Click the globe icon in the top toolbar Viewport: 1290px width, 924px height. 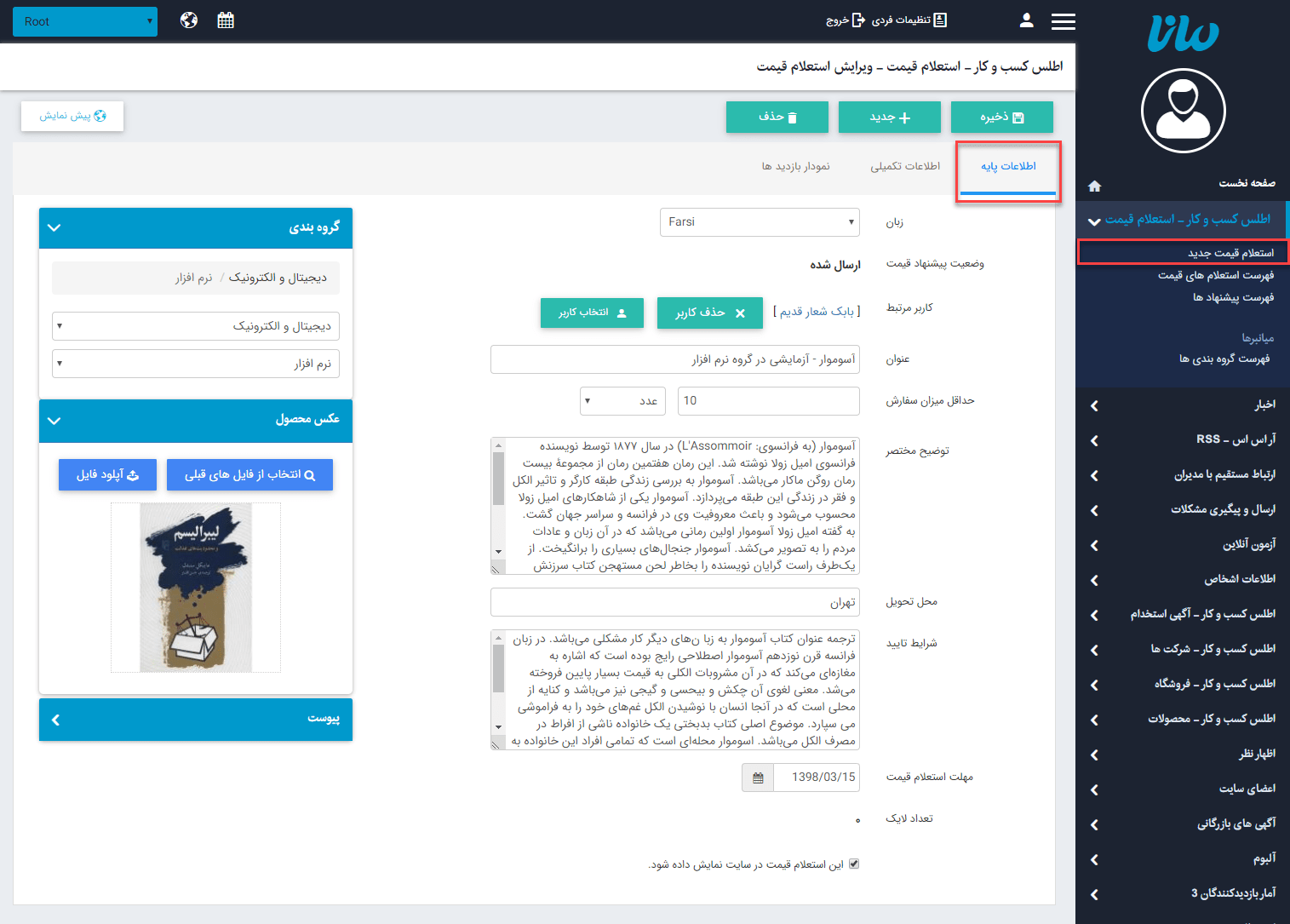click(x=188, y=19)
